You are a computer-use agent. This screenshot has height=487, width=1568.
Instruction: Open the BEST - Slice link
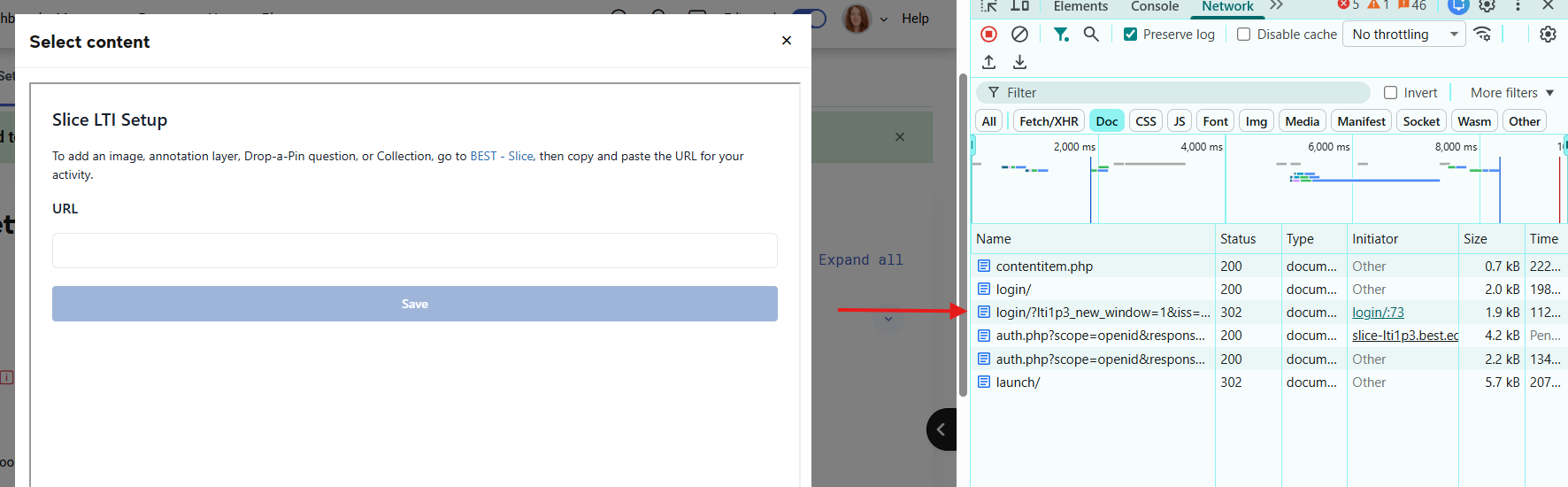[x=502, y=156]
